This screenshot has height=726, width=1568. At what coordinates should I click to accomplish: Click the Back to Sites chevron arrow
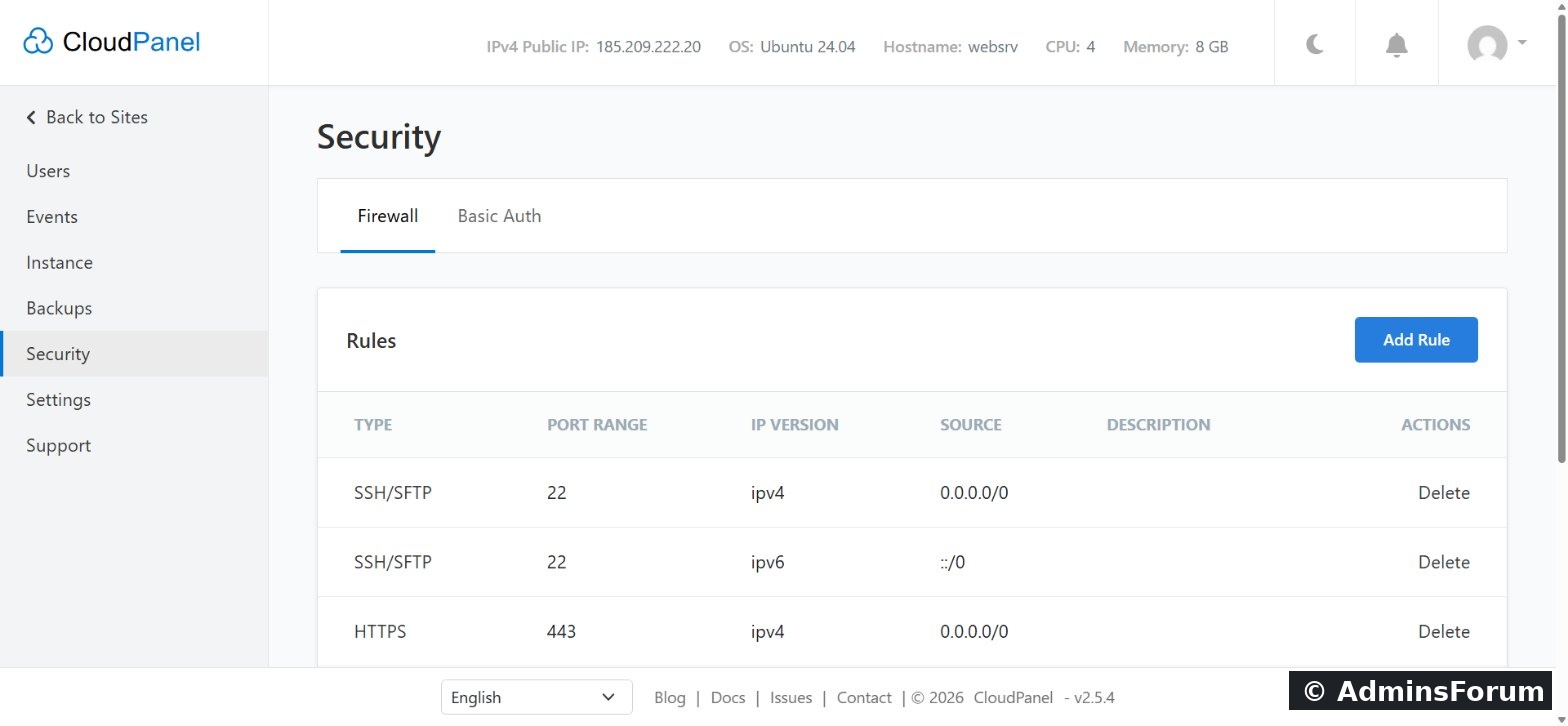(x=31, y=117)
